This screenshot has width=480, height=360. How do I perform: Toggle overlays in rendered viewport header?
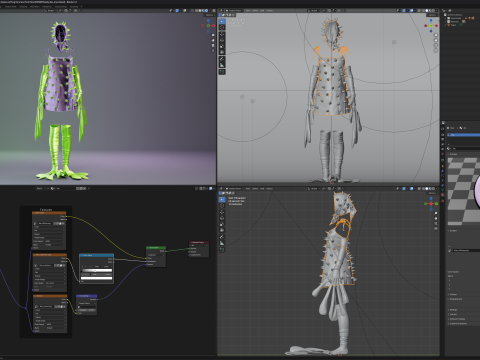point(185,10)
